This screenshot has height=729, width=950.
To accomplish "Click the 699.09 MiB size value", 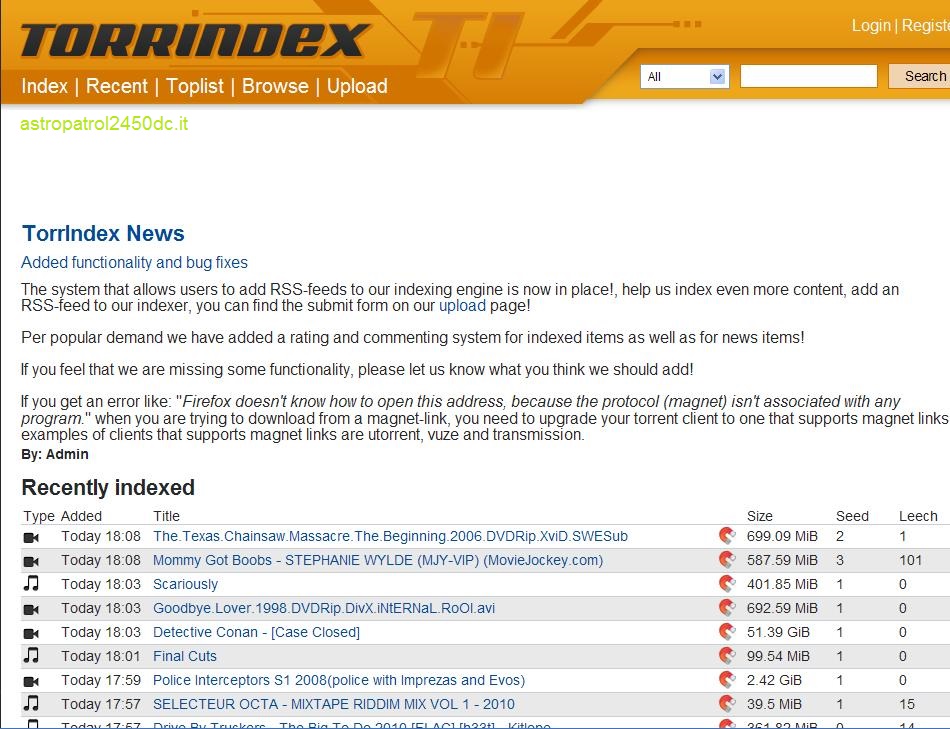I will click(782, 536).
